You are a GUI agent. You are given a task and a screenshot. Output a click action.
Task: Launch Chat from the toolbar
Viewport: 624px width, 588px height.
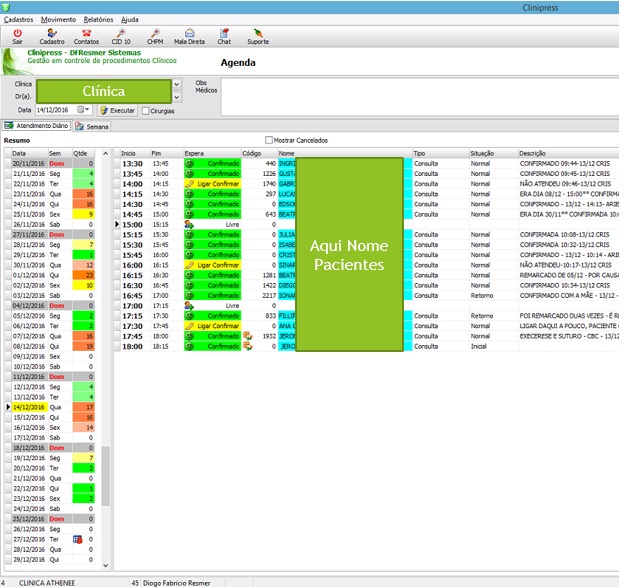click(x=224, y=34)
